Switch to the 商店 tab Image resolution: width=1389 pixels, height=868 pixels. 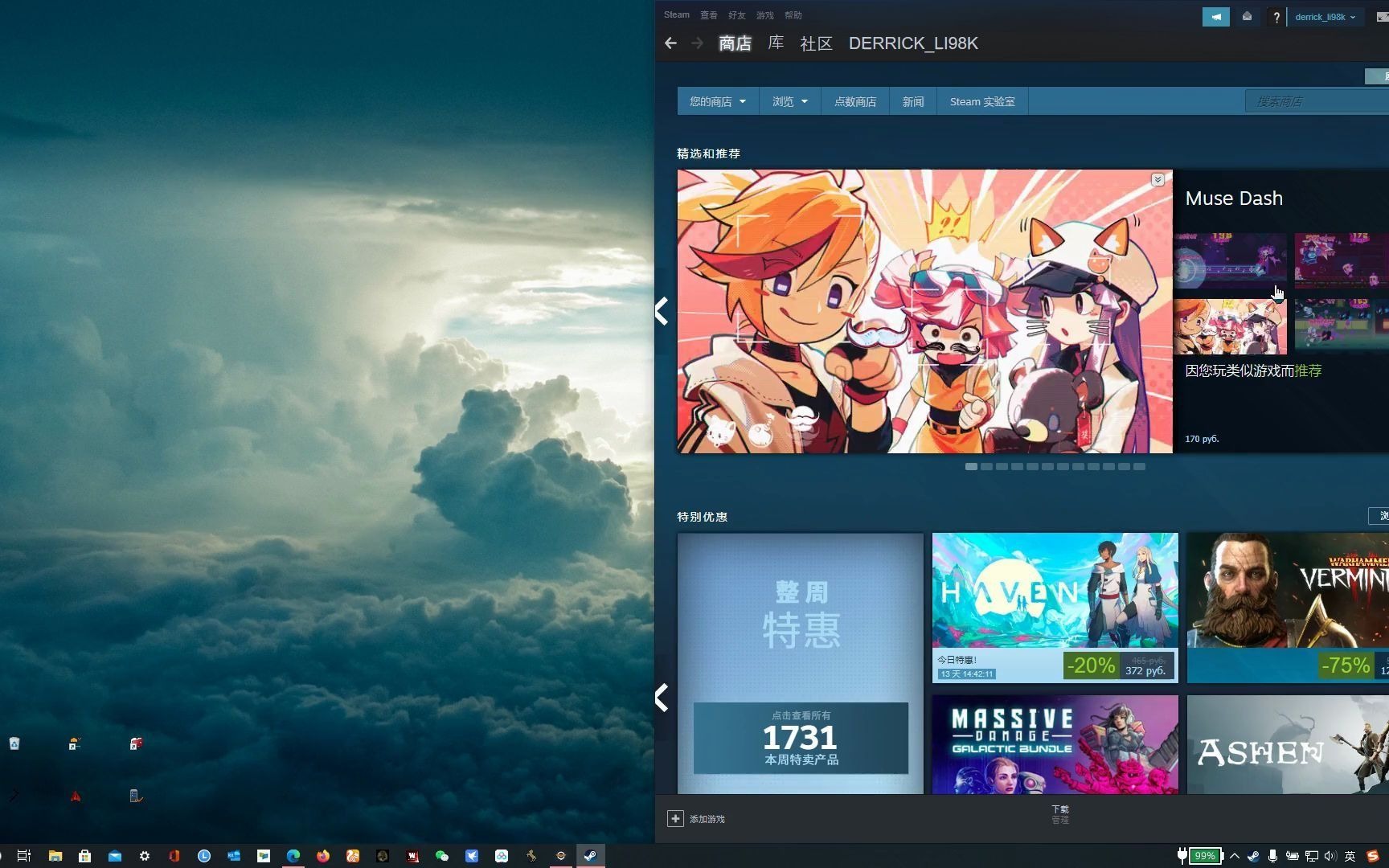click(x=735, y=43)
